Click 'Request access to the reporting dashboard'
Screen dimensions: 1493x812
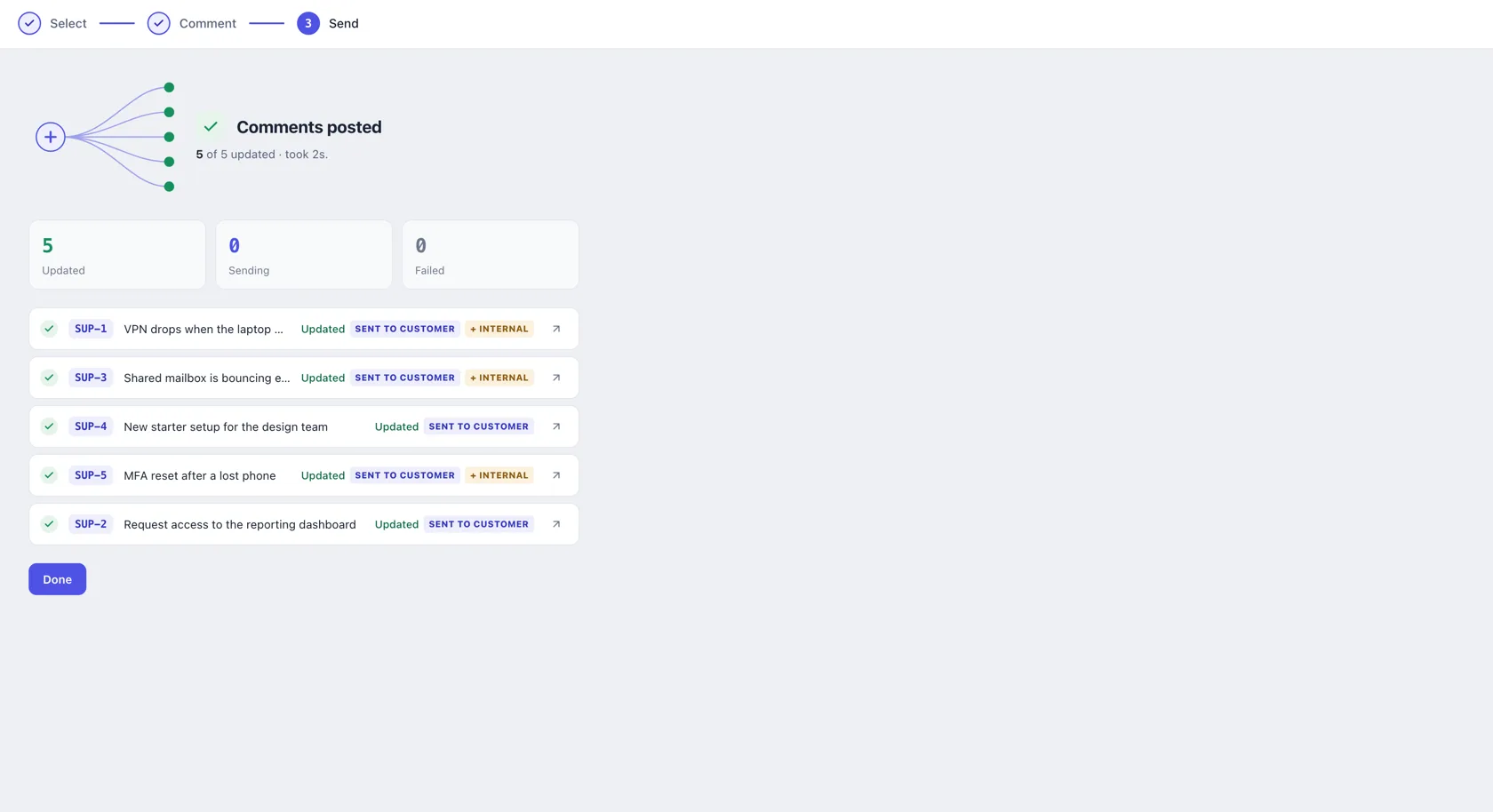click(x=240, y=524)
